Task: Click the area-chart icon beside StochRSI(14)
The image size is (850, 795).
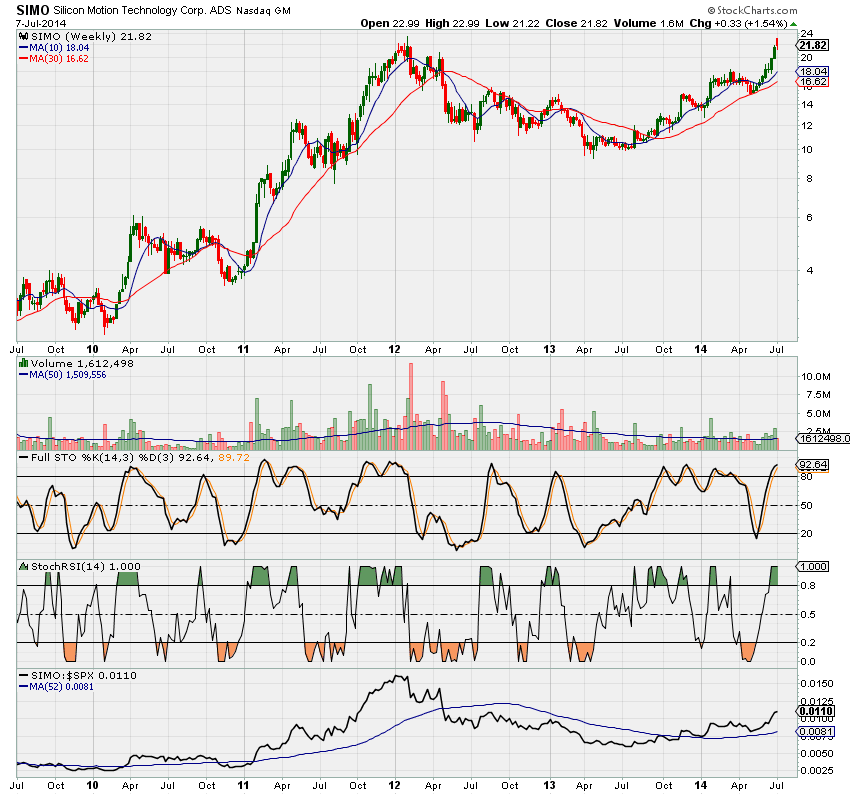Action: pyautogui.click(x=23, y=566)
